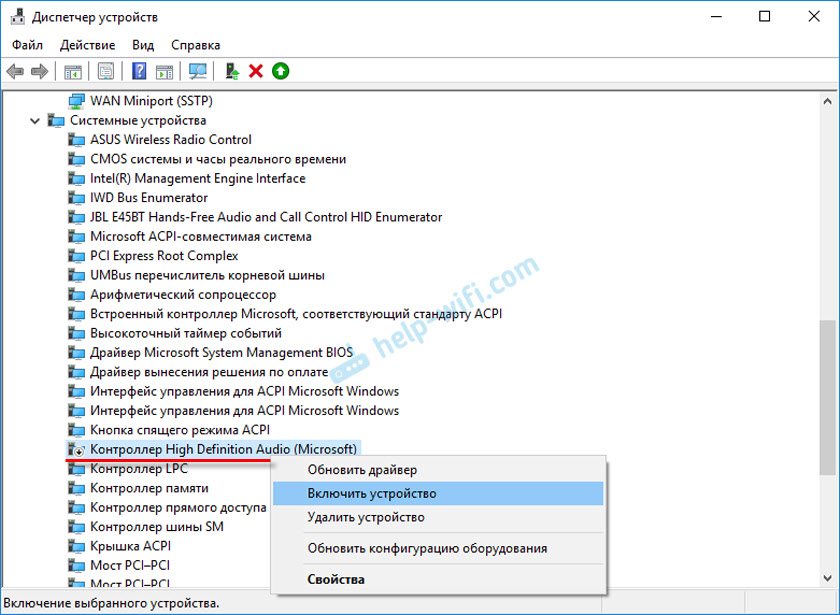This screenshot has height=615, width=840.
Task: Collapse the Системные устройства category
Action: [36, 121]
